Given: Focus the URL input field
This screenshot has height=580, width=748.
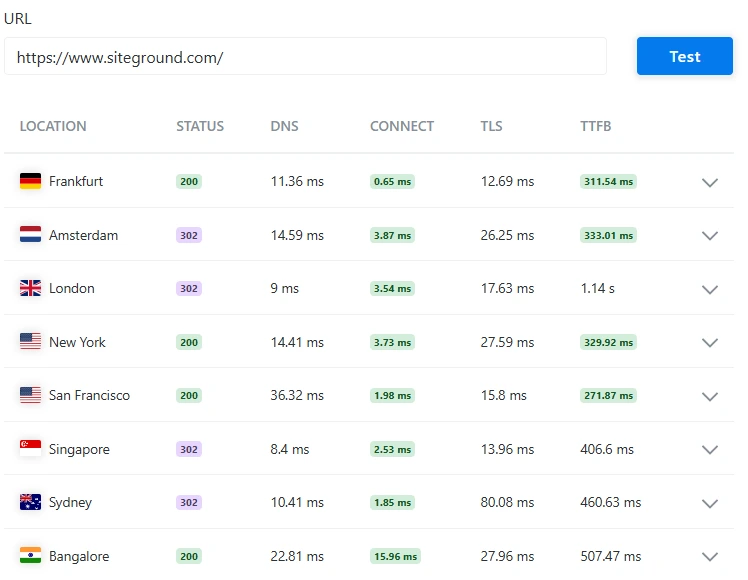Looking at the screenshot, I should coord(305,56).
